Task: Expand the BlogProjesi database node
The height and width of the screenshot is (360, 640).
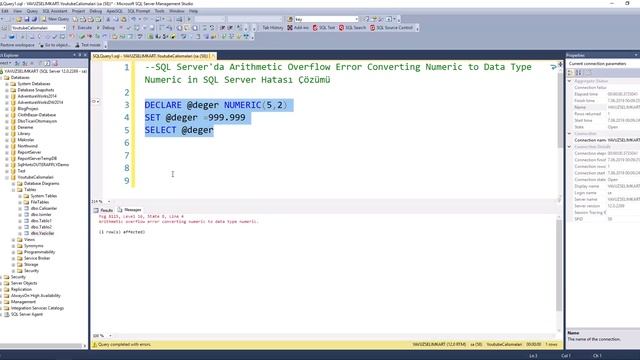Action: tap(7, 109)
